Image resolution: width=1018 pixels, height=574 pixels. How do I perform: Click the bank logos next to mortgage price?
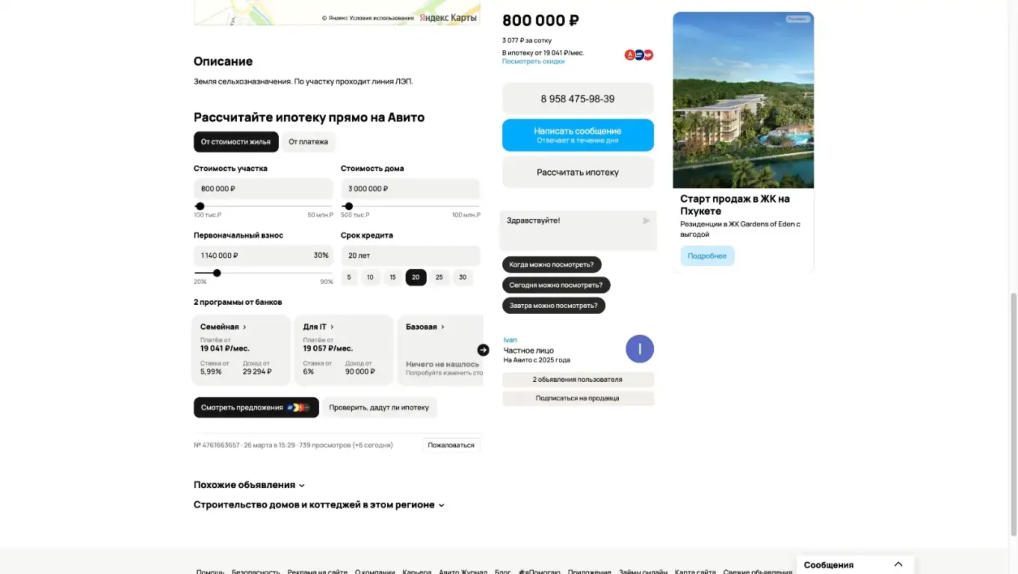tap(639, 55)
